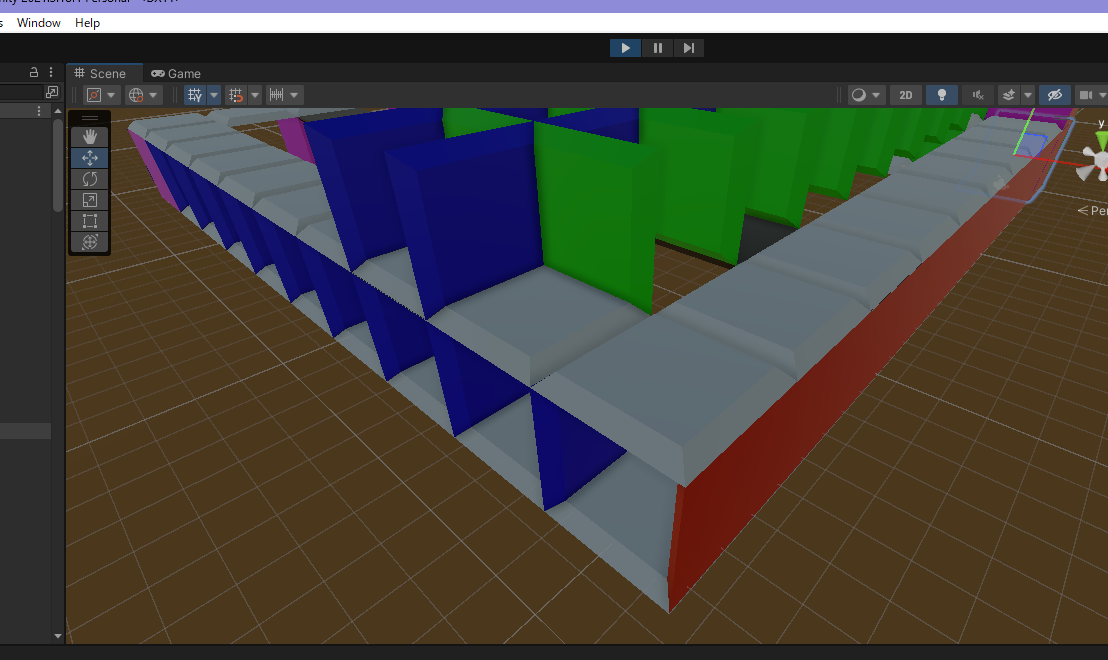
Task: Click the Play button
Action: (x=625, y=48)
